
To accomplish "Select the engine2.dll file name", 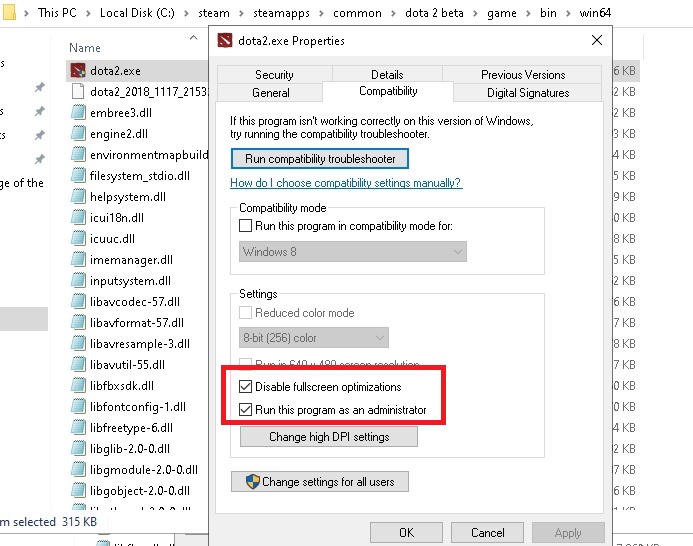I will (x=119, y=134).
